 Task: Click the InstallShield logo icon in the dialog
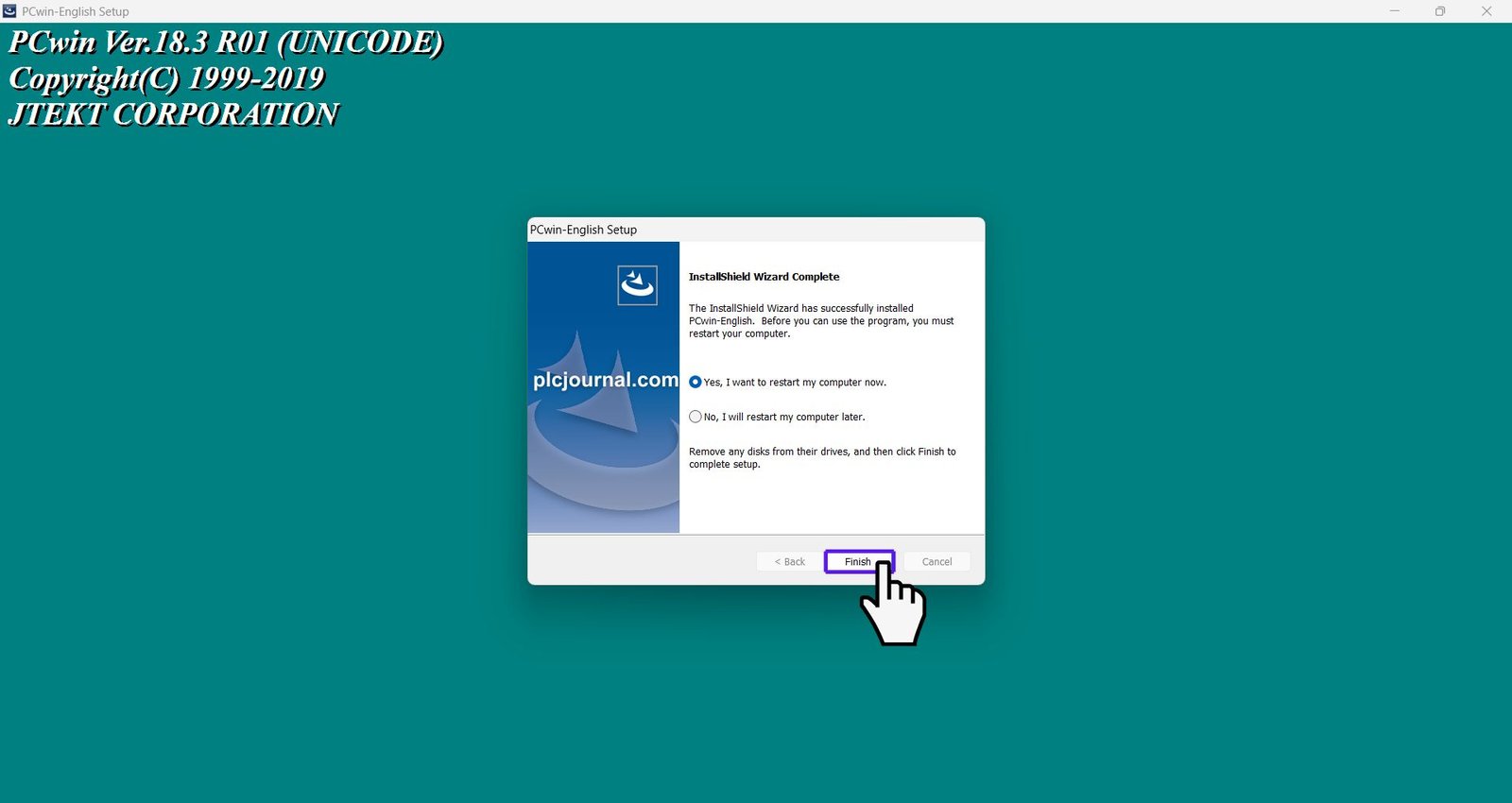637,284
